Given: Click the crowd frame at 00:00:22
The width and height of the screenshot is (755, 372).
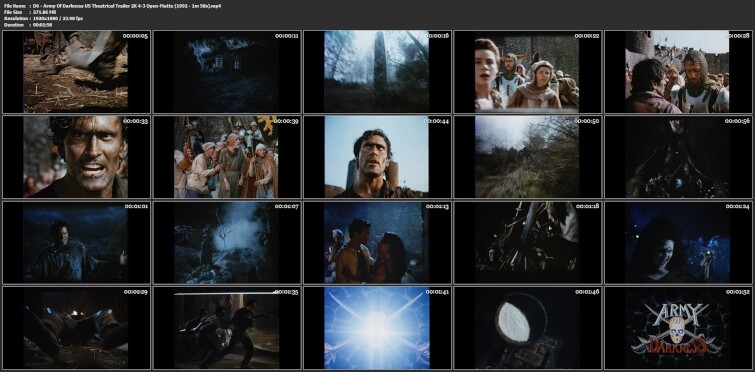Looking at the screenshot, I should (528, 72).
